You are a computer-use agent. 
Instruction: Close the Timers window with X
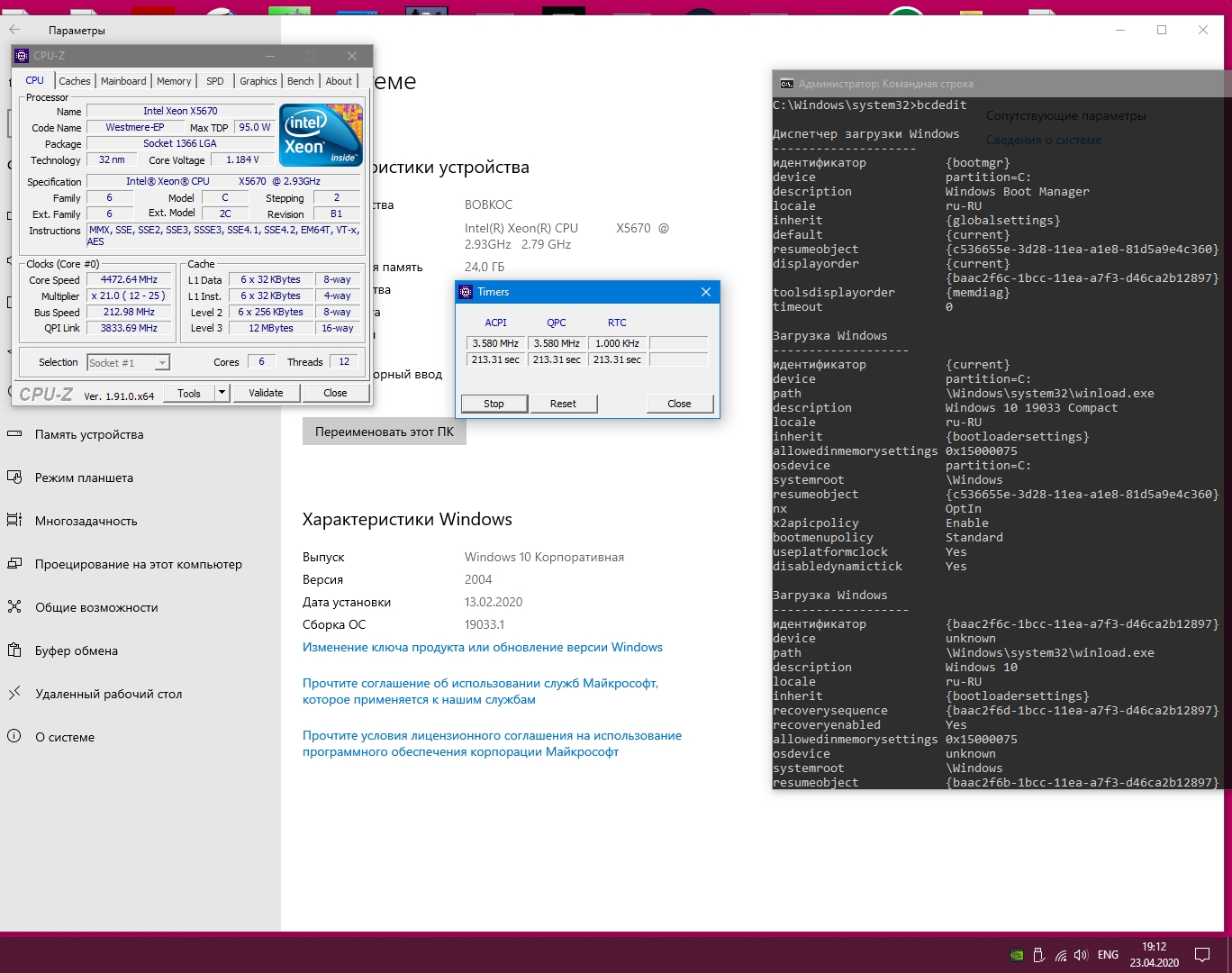pyautogui.click(x=706, y=292)
